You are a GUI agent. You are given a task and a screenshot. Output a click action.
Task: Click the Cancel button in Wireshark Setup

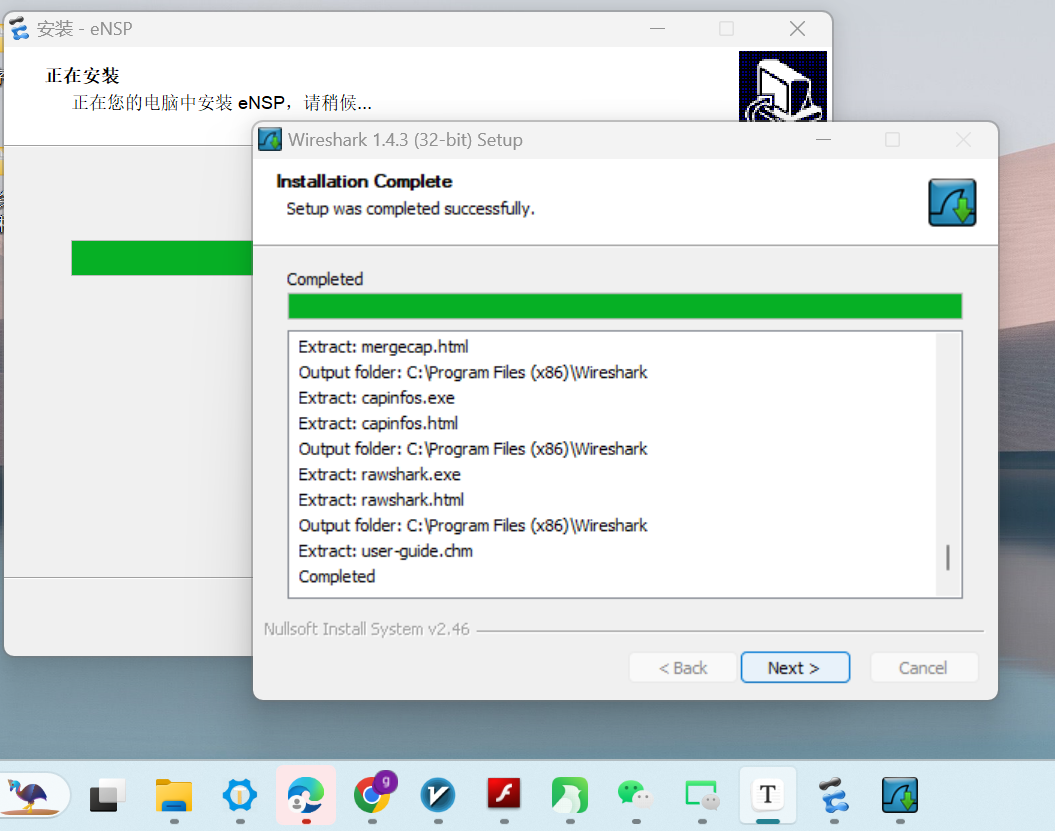[x=923, y=668]
